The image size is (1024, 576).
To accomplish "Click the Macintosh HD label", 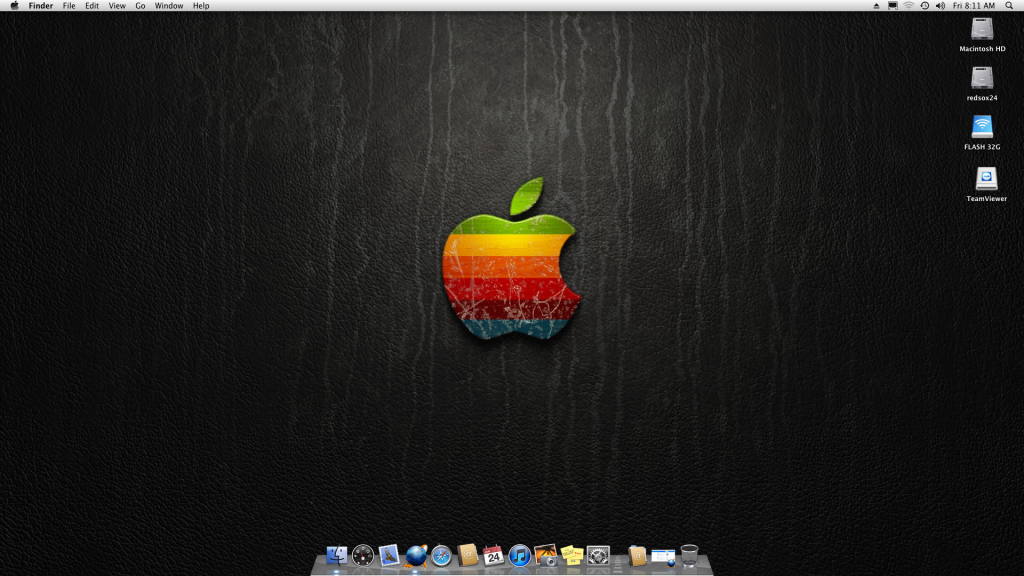I will coord(982,49).
